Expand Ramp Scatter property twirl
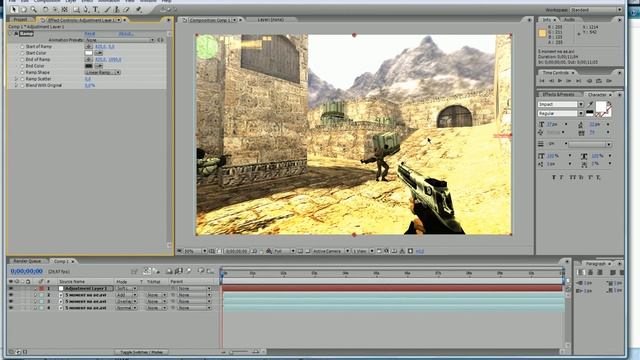 (x=17, y=79)
